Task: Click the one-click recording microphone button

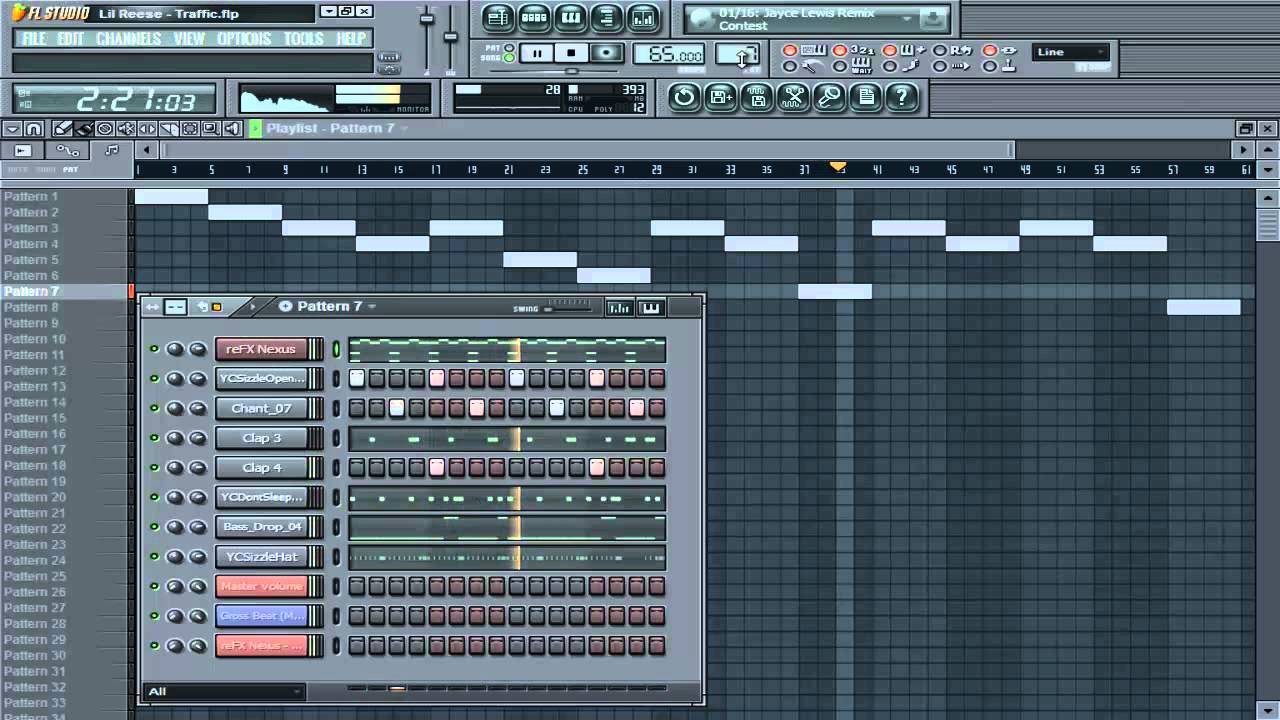Action: (x=829, y=97)
